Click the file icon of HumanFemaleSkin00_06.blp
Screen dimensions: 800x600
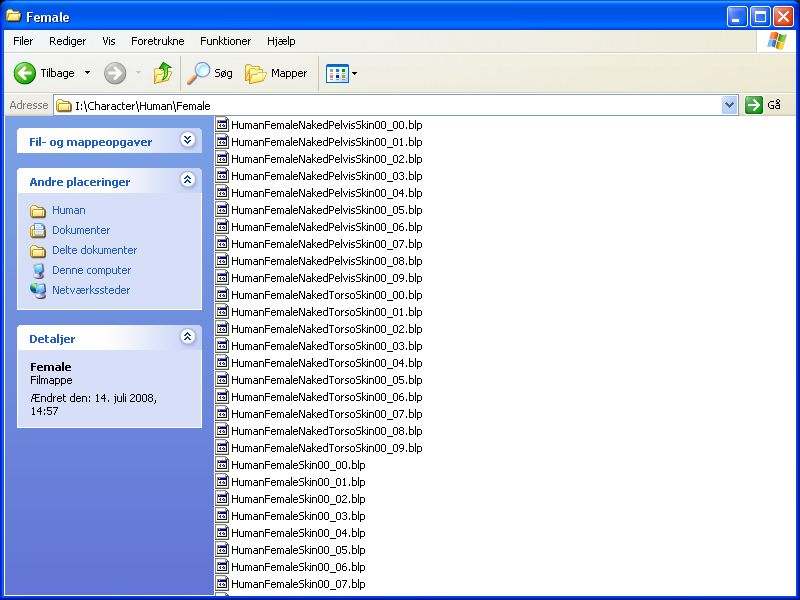(x=222, y=566)
